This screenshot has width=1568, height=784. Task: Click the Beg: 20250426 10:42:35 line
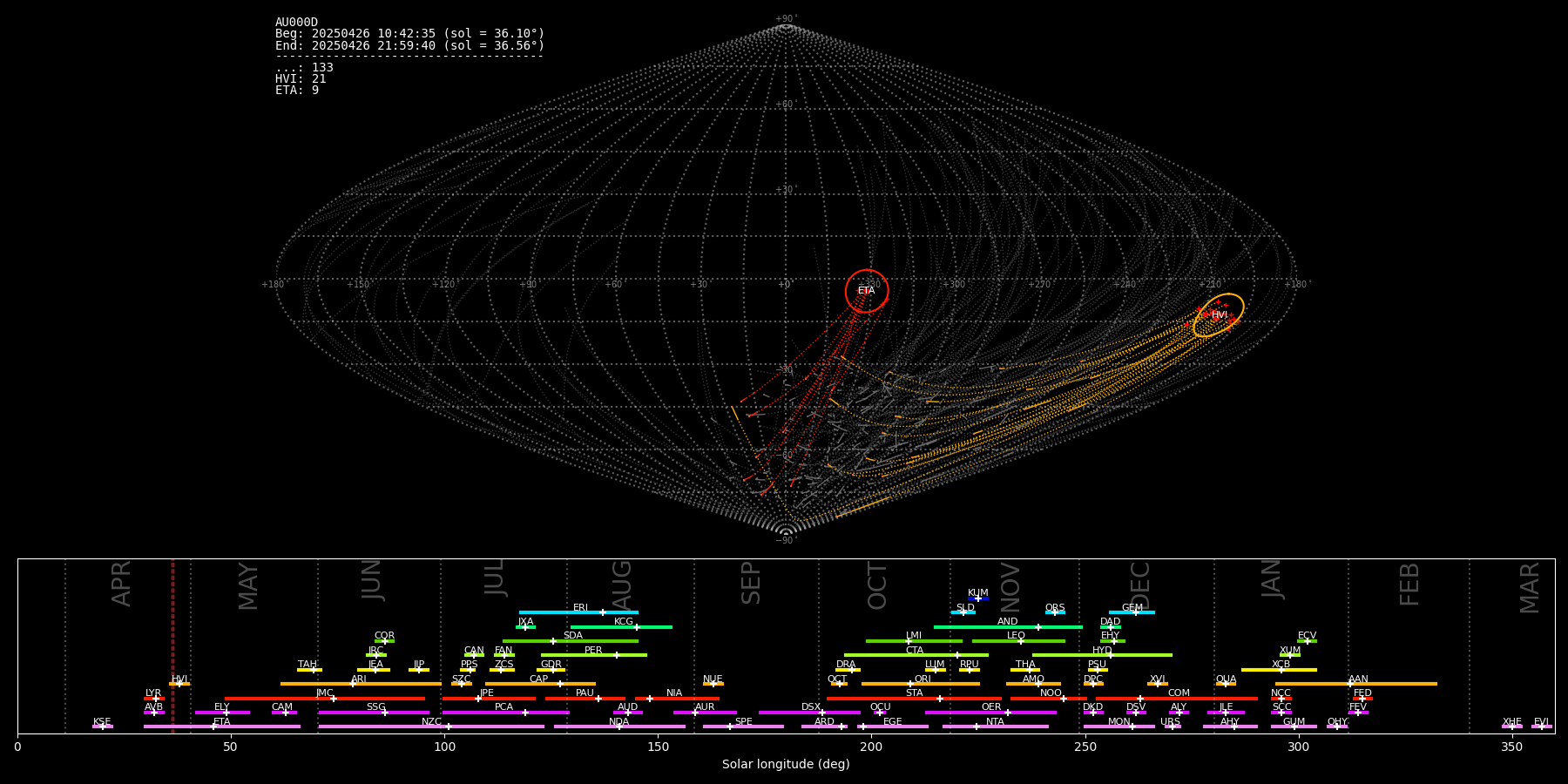pos(409,34)
